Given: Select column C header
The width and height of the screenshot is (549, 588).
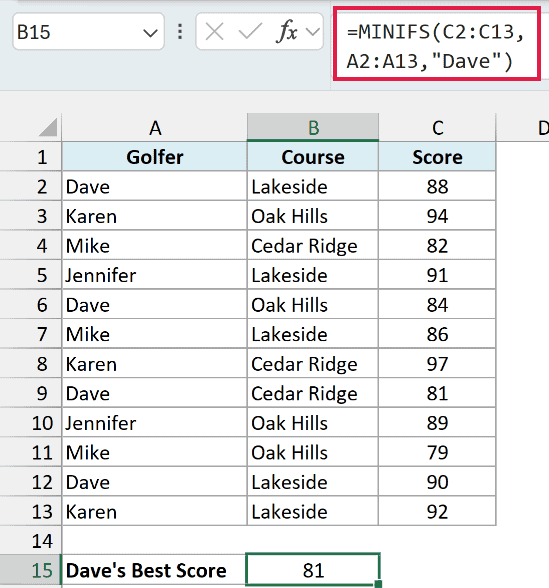Looking at the screenshot, I should [437, 128].
